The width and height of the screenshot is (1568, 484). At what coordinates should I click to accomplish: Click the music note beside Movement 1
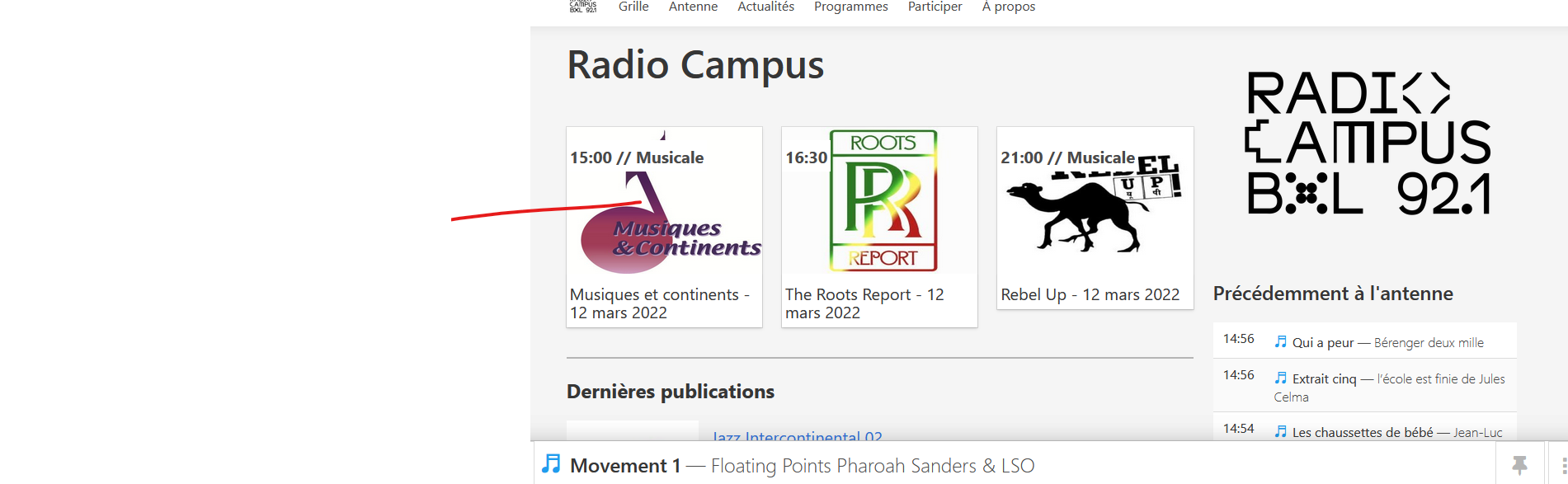(552, 464)
